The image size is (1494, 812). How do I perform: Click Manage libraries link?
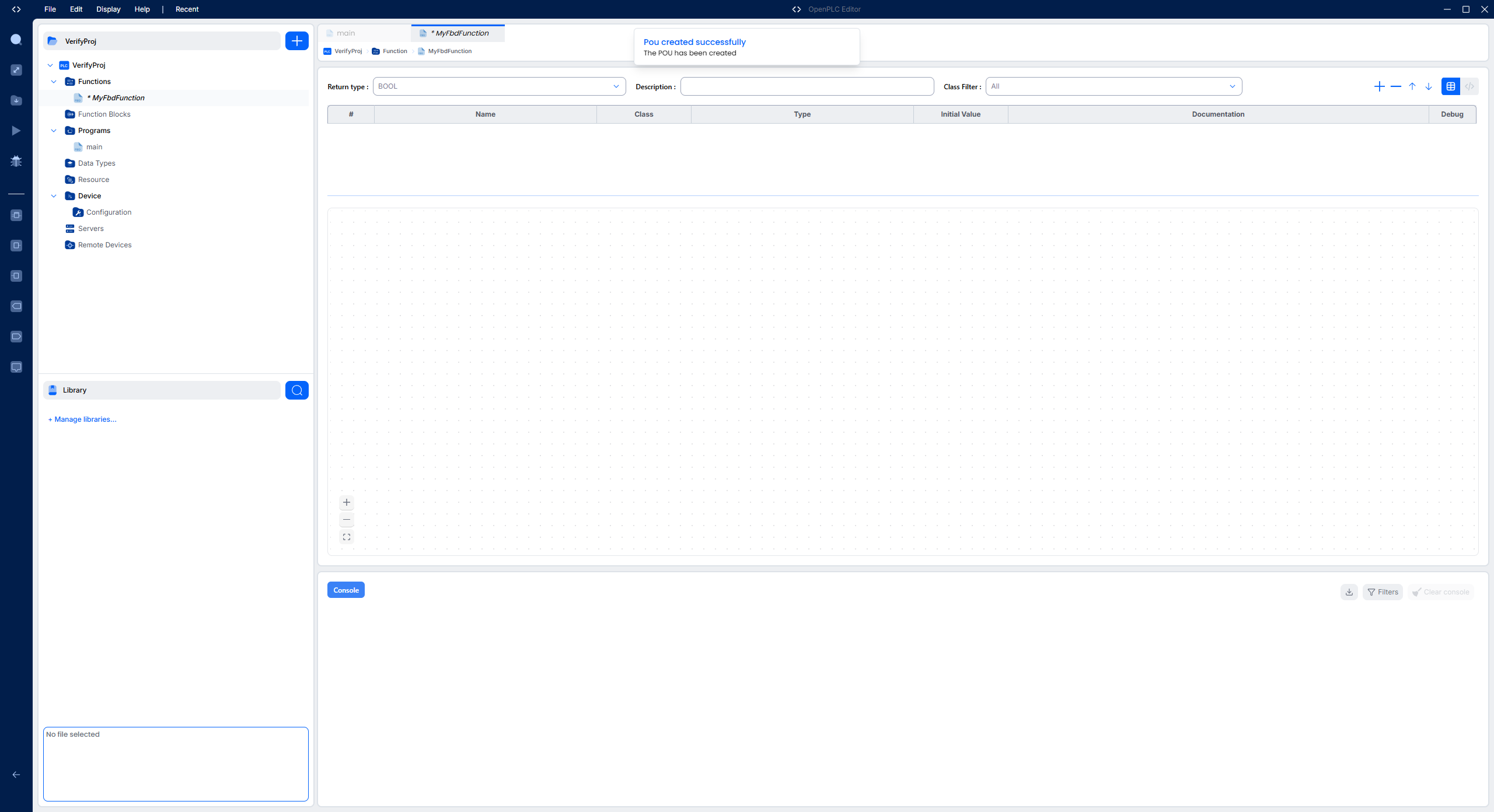click(82, 419)
